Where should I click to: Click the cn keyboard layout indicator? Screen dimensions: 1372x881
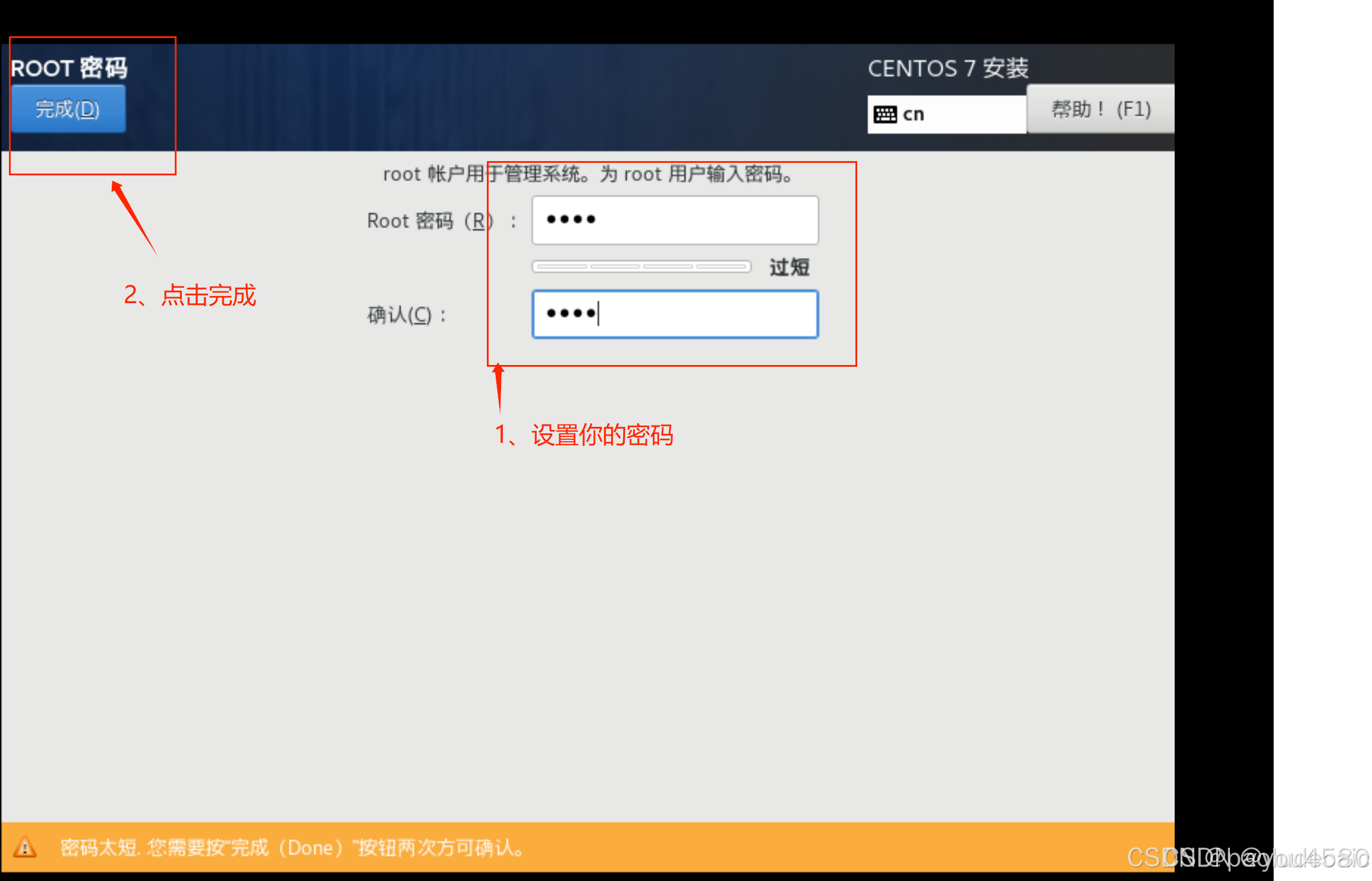tap(914, 114)
